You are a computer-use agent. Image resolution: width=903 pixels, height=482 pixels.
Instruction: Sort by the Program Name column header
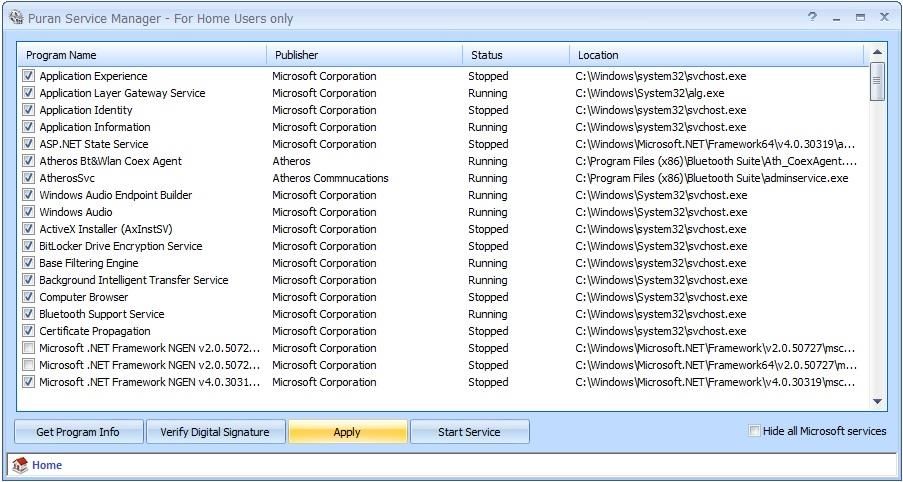pyautogui.click(x=142, y=55)
